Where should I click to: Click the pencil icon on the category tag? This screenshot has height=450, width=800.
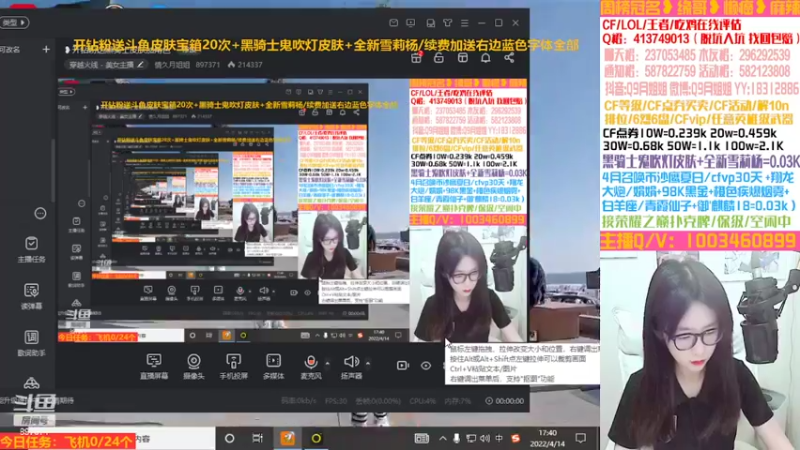[x=140, y=65]
